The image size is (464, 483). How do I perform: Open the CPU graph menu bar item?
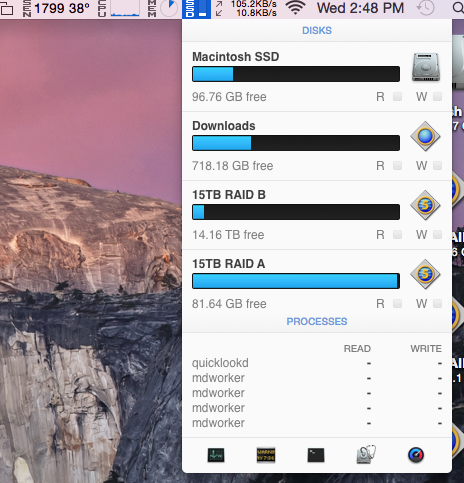tap(119, 9)
